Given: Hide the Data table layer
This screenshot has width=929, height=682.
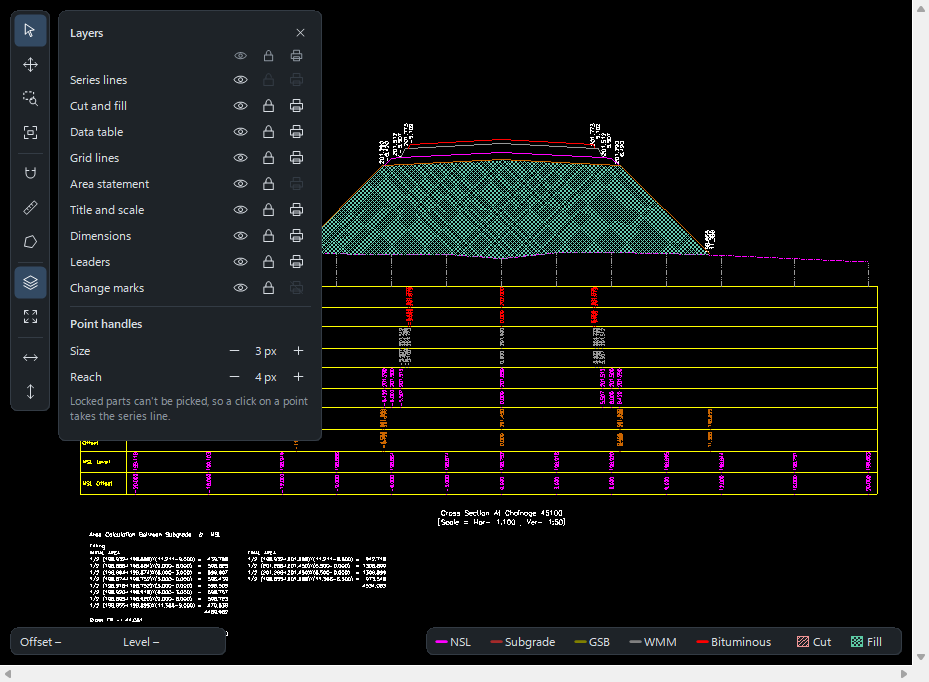Looking at the screenshot, I should point(240,132).
